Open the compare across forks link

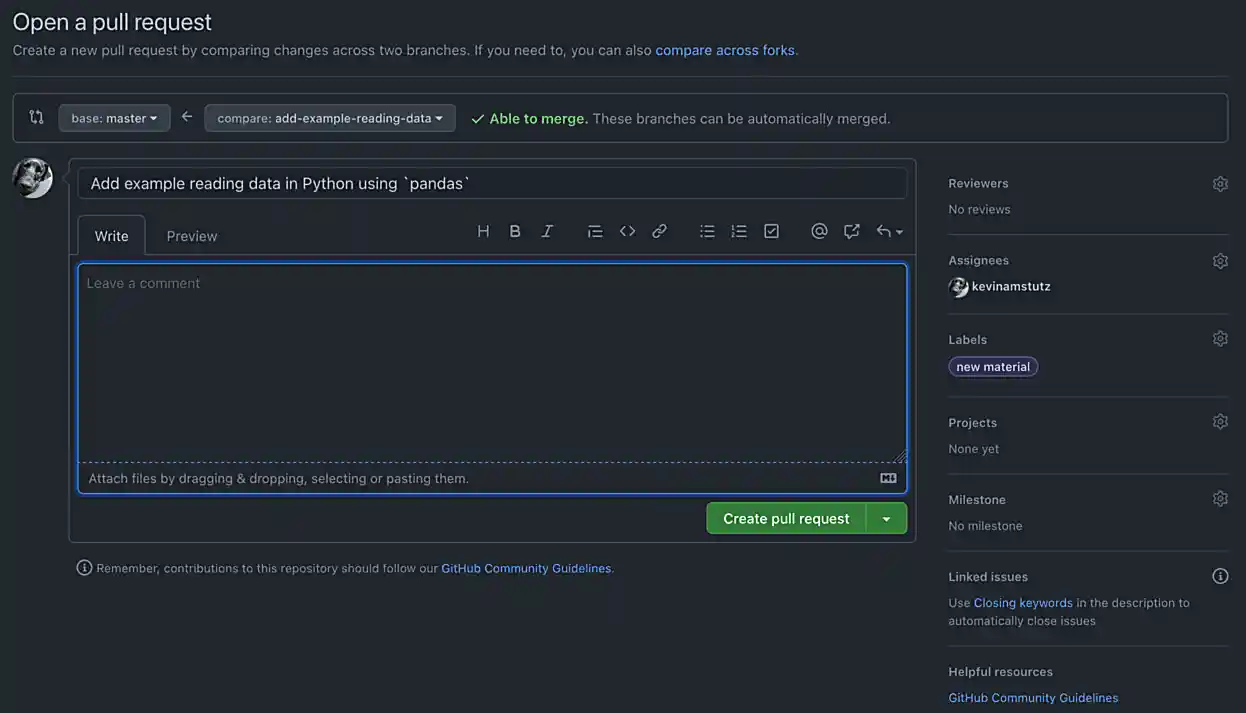tap(724, 48)
